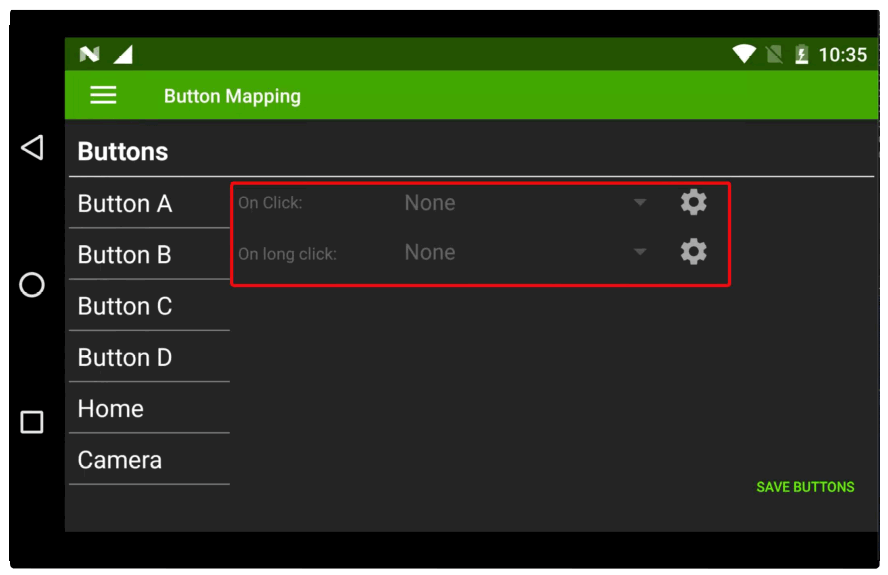Viewport: 888px width, 575px height.
Task: Tap the cell signal strength icon
Action: pos(123,54)
